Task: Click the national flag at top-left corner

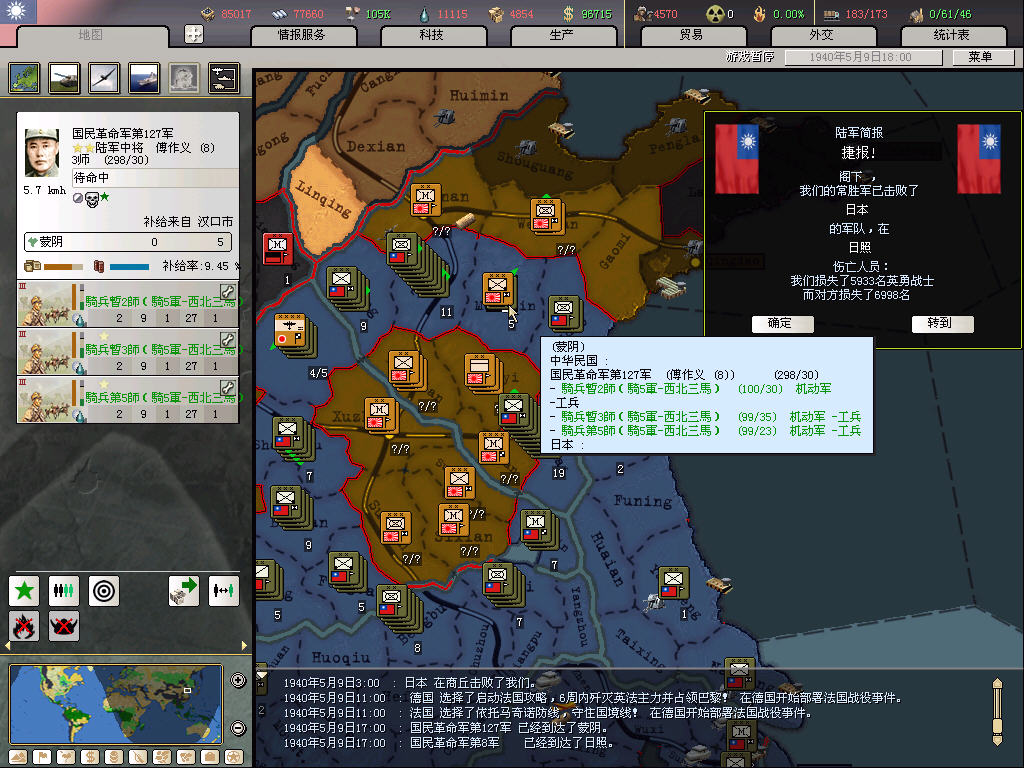Action: click(18, 11)
